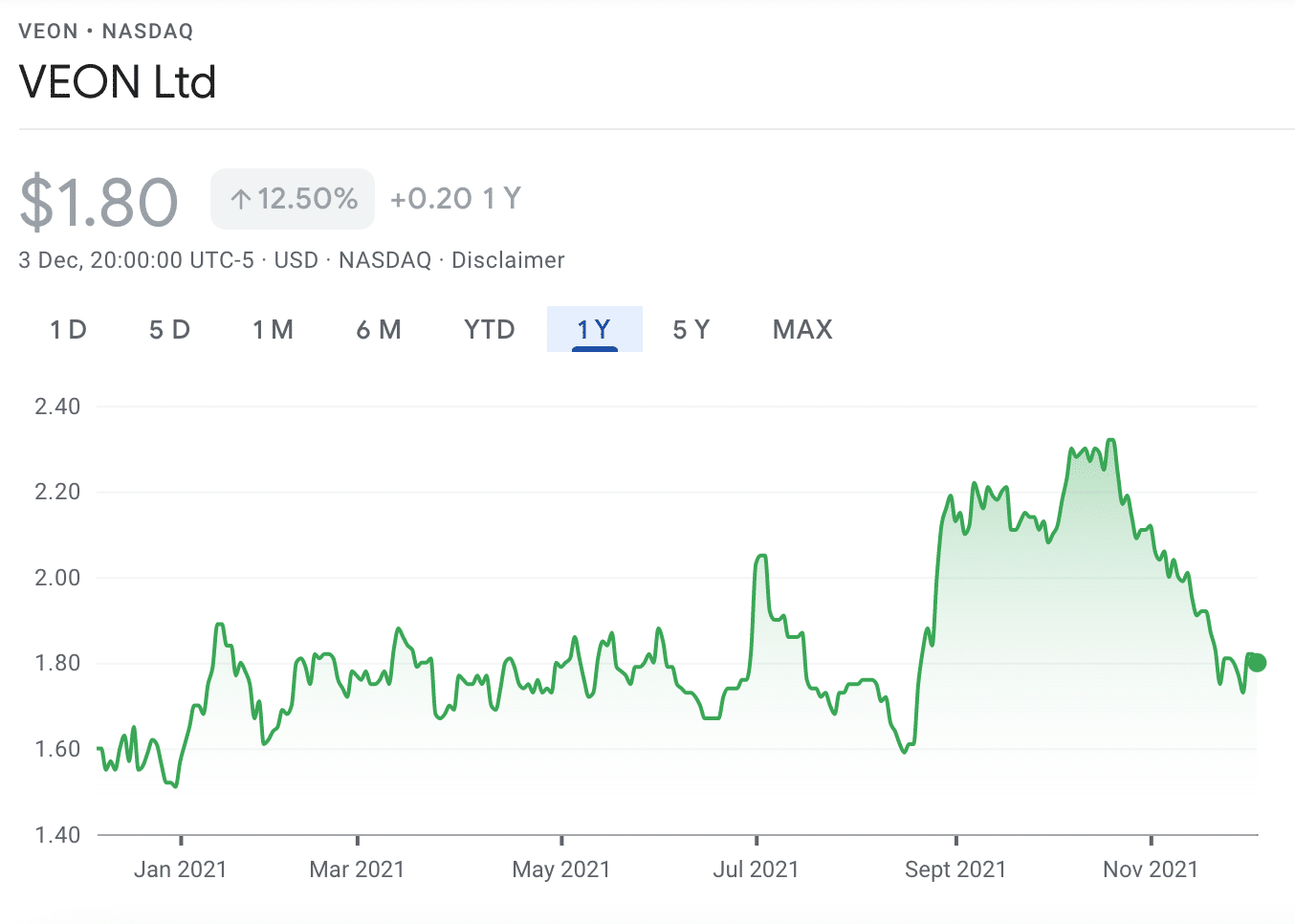Screen dimensions: 1295x924
Task: Open the Disclaimer link
Action: point(508,260)
